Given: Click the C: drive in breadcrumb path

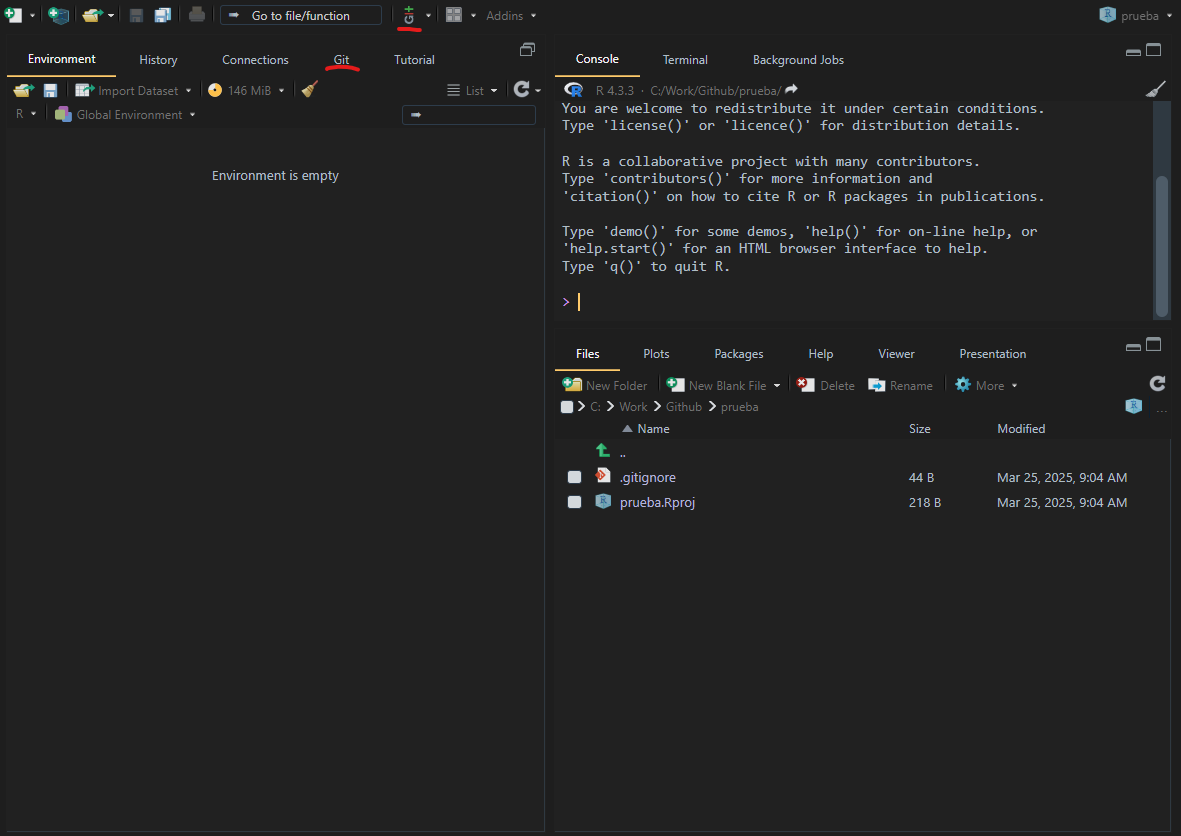Looking at the screenshot, I should point(595,407).
